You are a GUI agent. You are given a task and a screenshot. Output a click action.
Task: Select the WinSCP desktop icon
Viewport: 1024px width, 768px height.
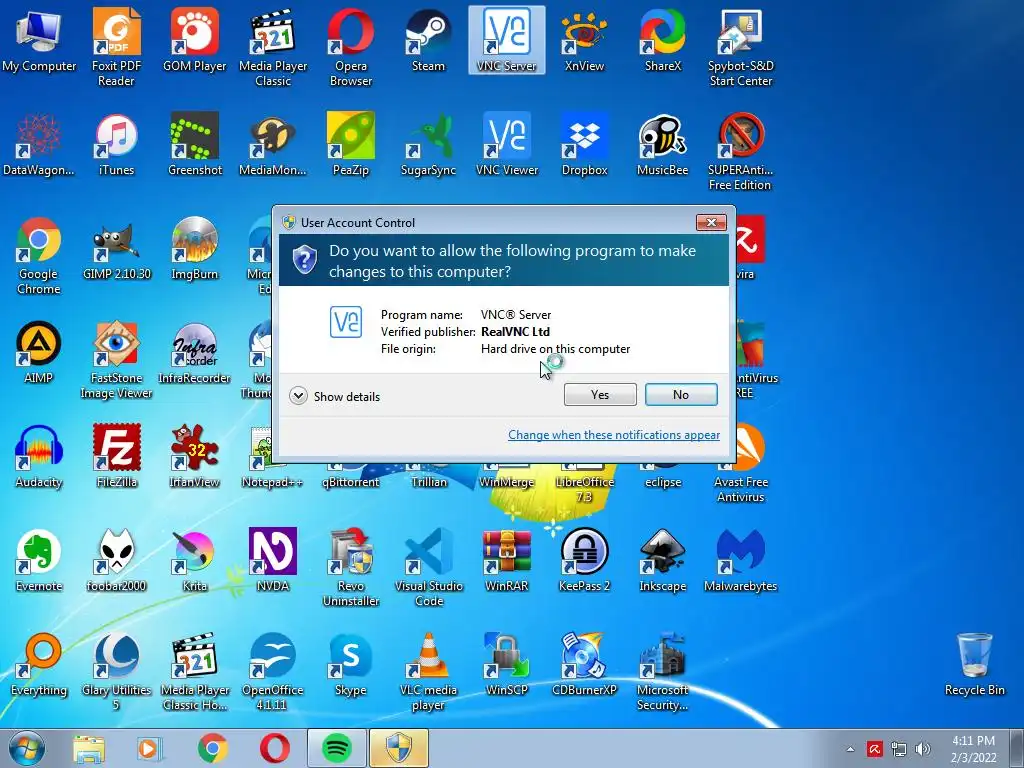click(x=507, y=665)
